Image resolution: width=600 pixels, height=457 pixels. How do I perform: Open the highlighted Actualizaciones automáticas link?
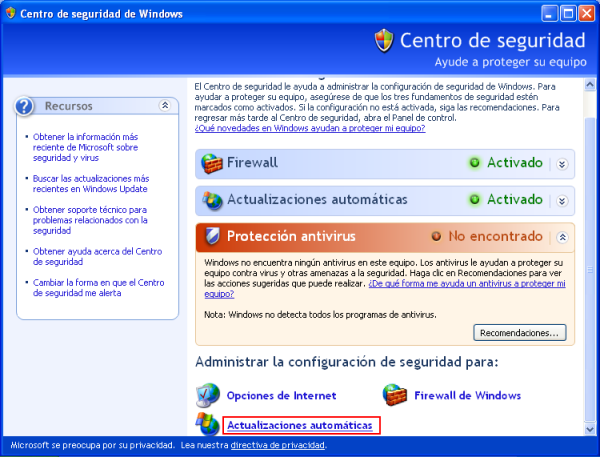tap(300, 426)
